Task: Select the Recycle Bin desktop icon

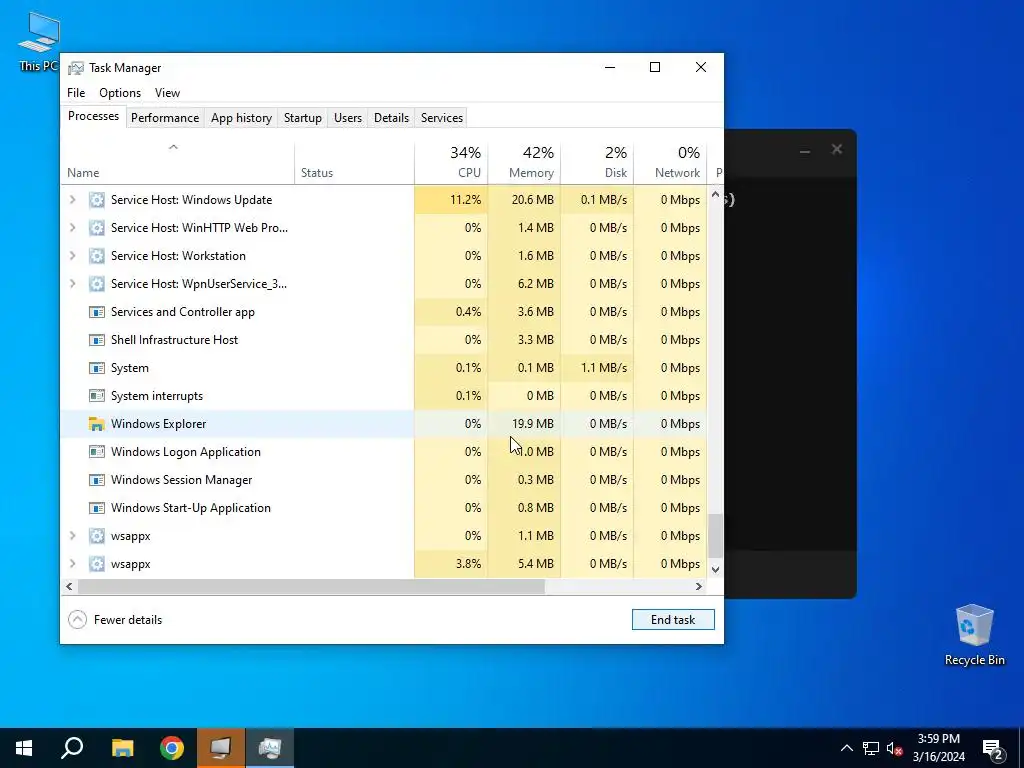Action: 974,635
